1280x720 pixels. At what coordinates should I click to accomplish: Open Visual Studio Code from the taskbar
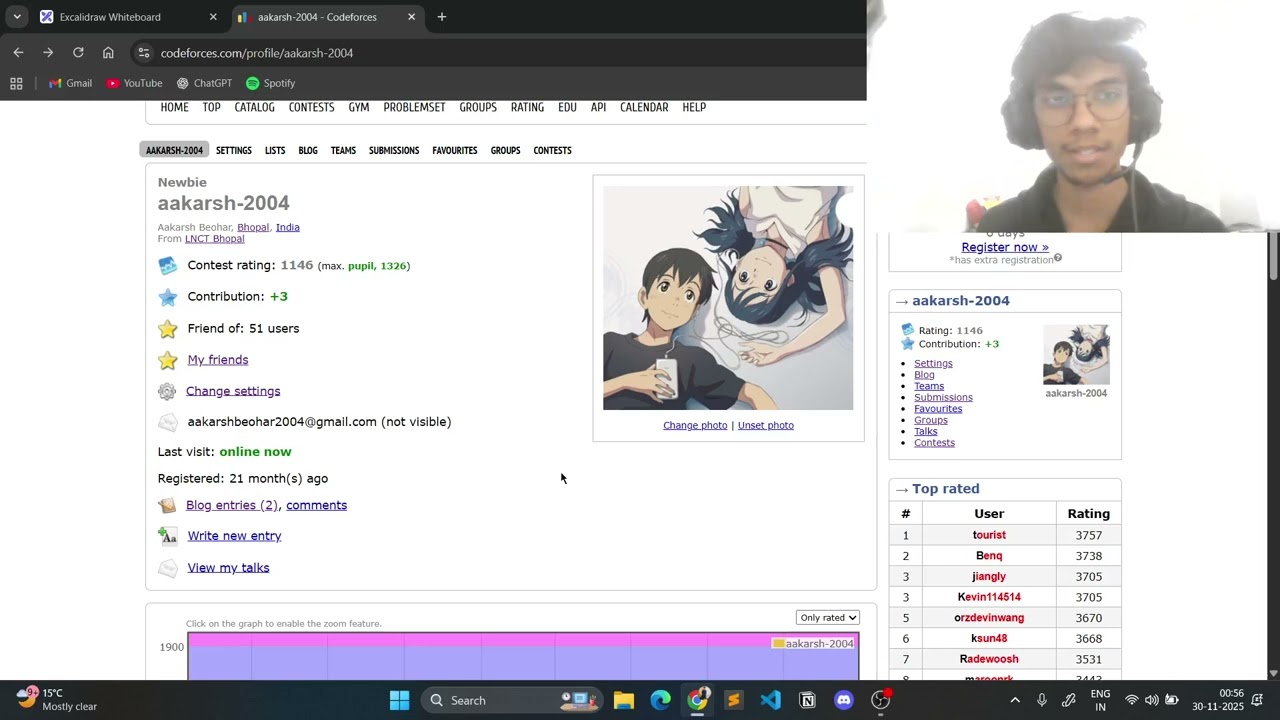point(770,700)
